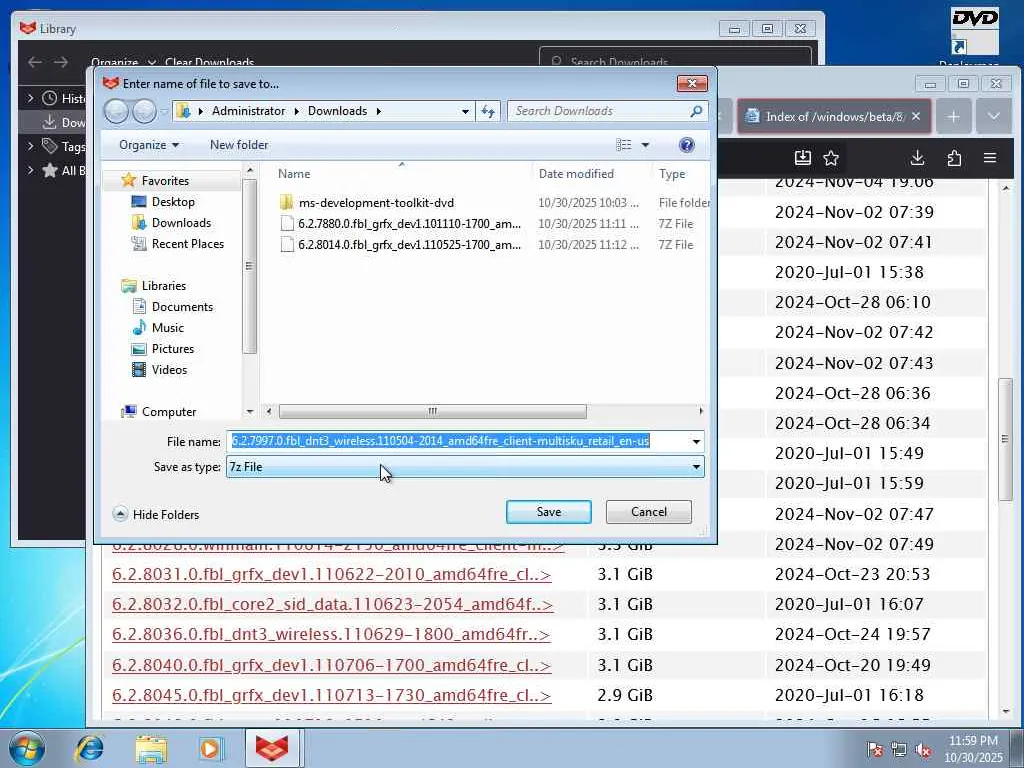
Task: Launch Internet Explorer from the taskbar
Action: 90,748
